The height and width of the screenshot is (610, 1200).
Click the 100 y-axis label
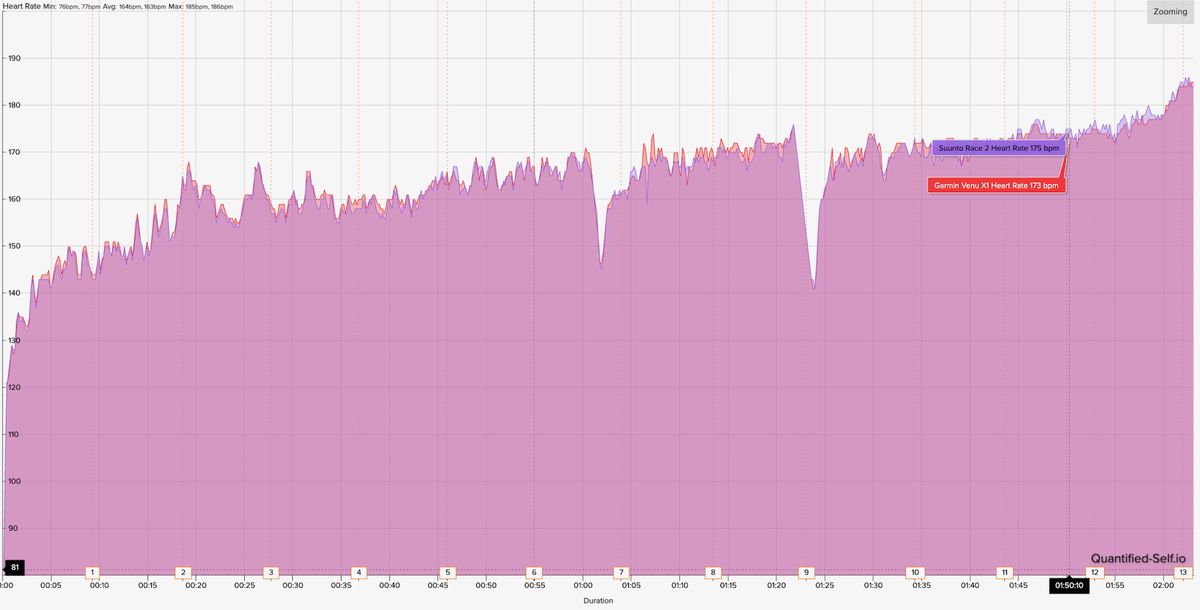pyautogui.click(x=14, y=481)
